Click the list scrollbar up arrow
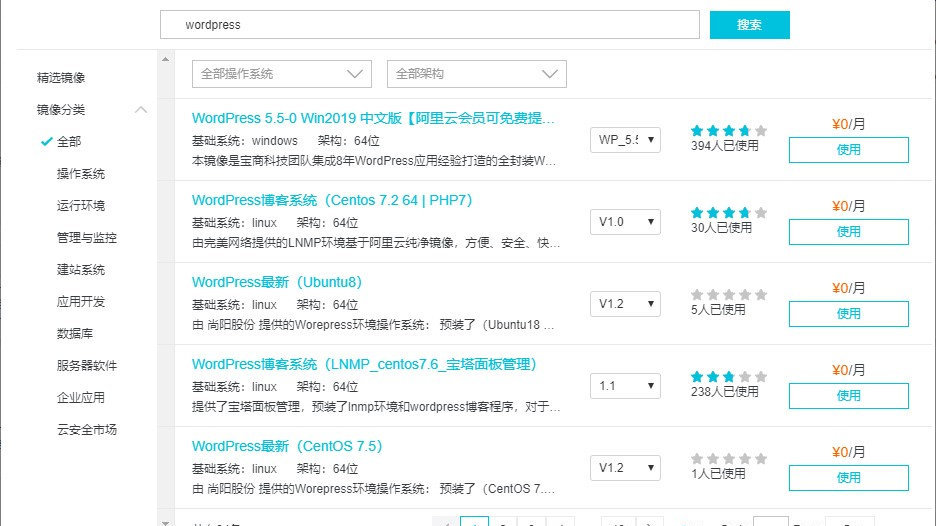The height and width of the screenshot is (526, 936). click(x=165, y=59)
